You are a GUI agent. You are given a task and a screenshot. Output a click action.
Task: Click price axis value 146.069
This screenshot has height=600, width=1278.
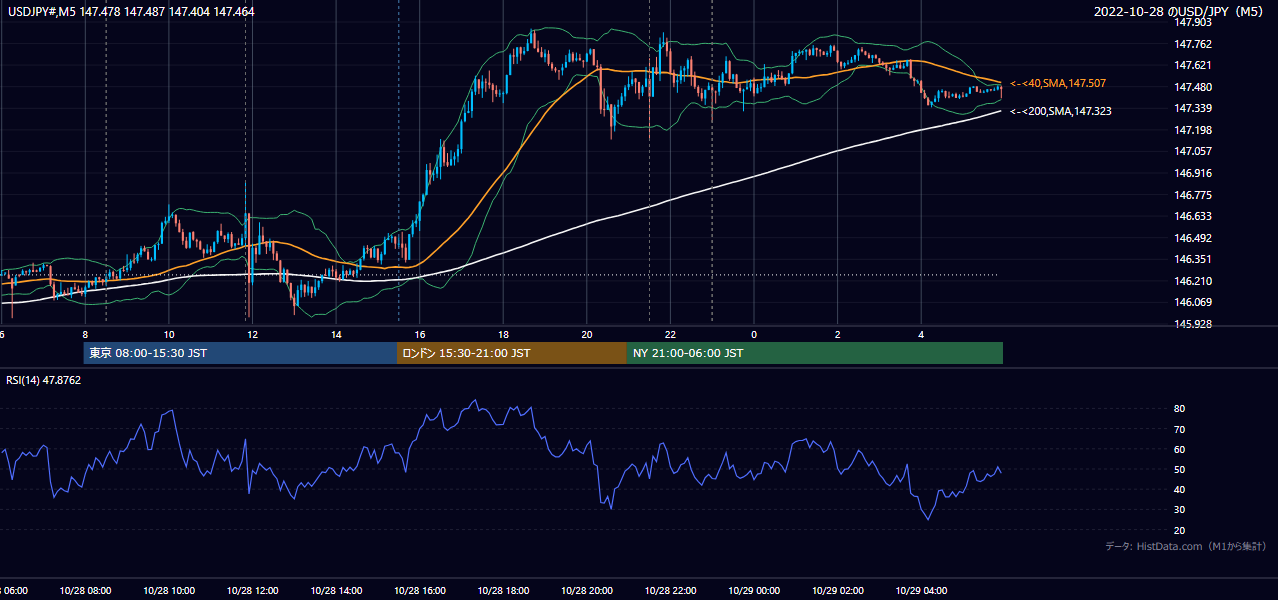(1193, 302)
